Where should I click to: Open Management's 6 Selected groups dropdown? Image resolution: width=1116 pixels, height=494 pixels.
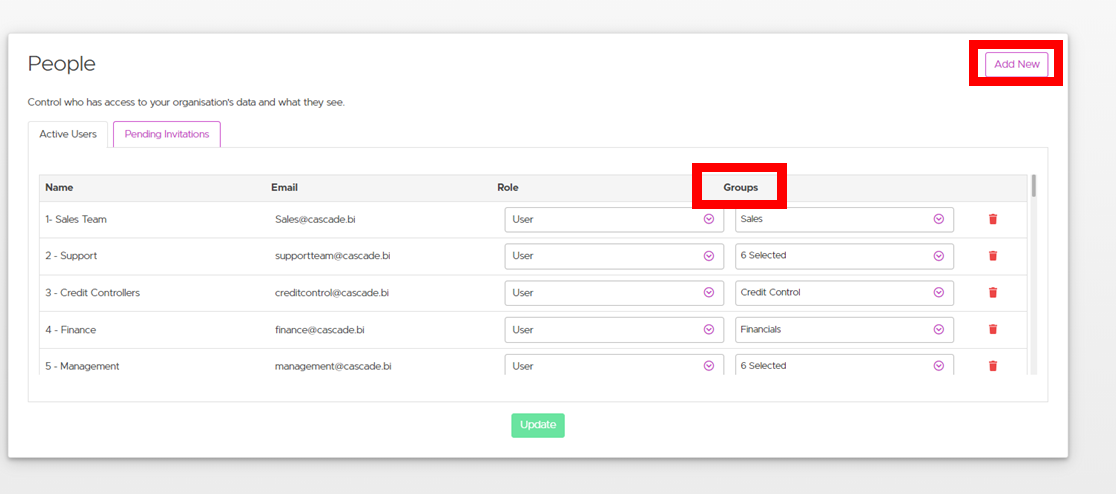coord(843,365)
